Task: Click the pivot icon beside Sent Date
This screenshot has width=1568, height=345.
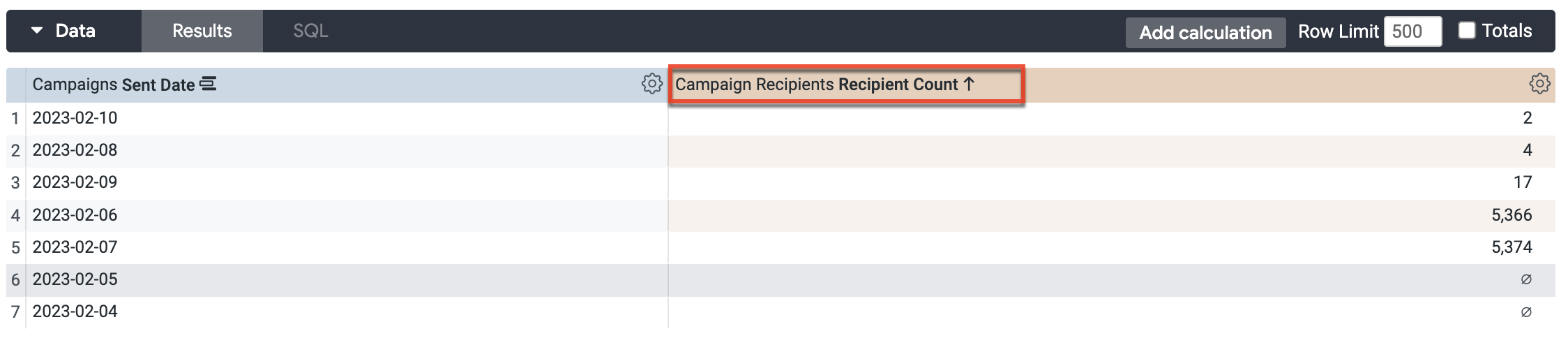Action: 208,85
